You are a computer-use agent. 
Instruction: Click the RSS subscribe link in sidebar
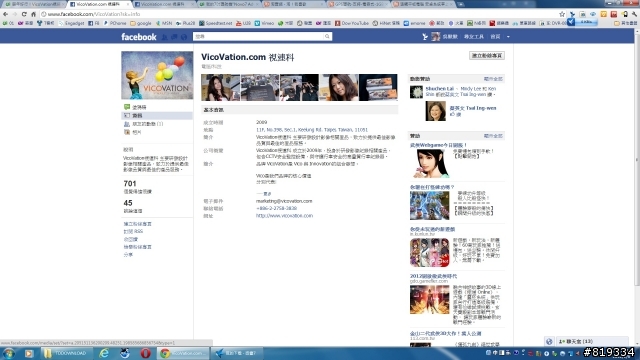133,231
